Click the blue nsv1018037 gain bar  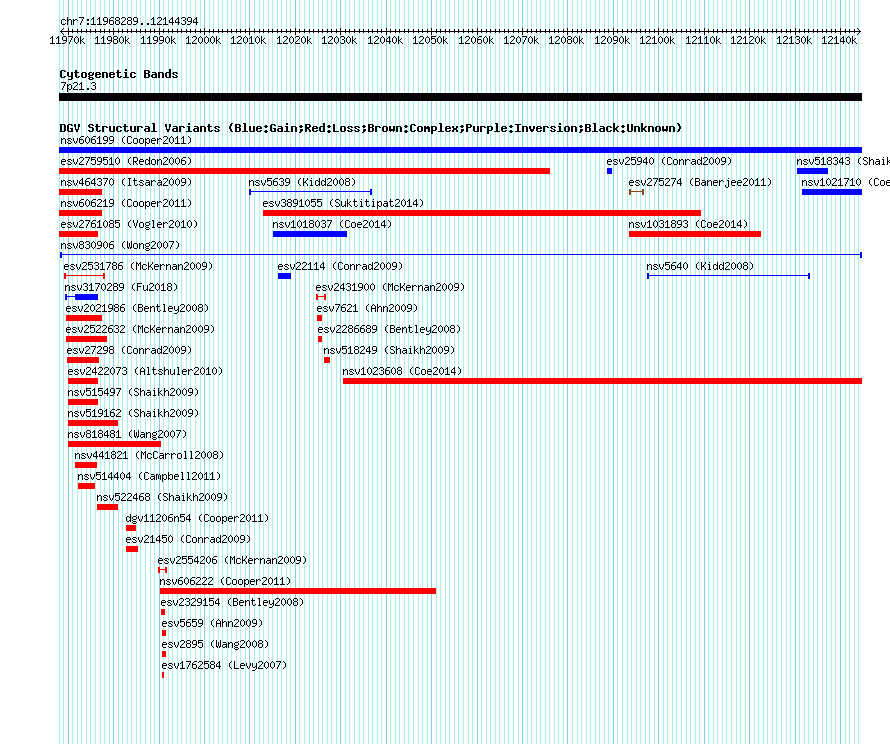[310, 234]
